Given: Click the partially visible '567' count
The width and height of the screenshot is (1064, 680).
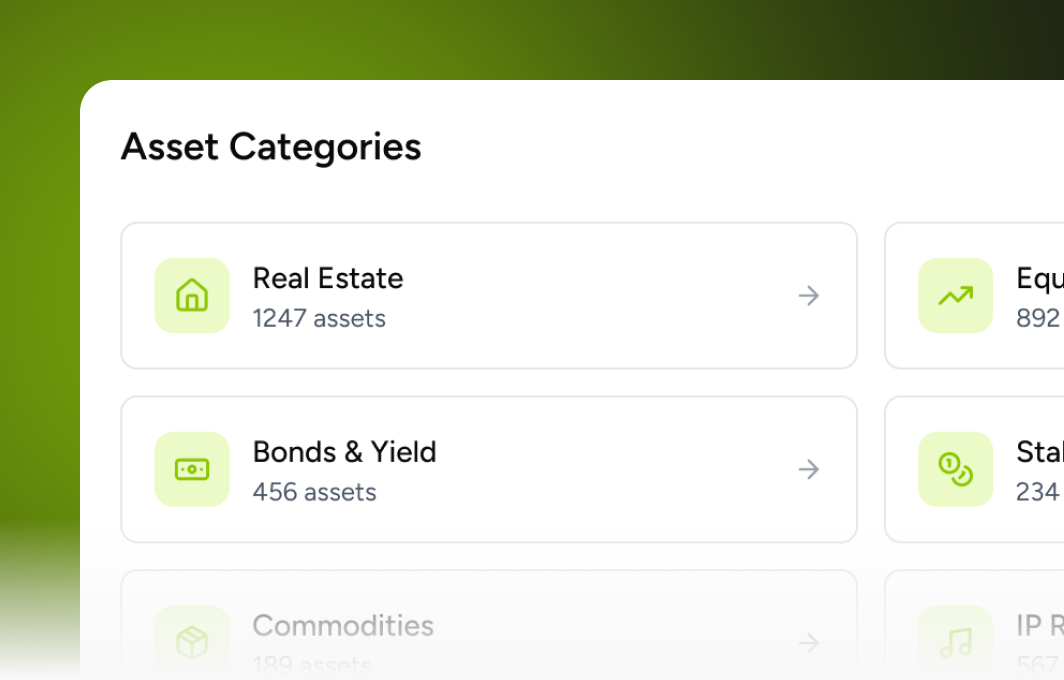Looking at the screenshot, I should point(1039,665).
